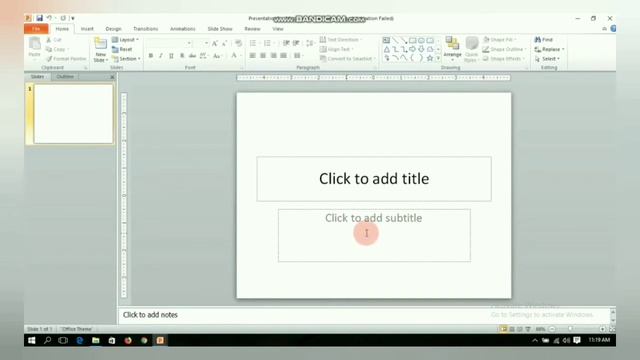The height and width of the screenshot is (360, 640).
Task: Select the Right Arrow shape
Action: [413, 49]
